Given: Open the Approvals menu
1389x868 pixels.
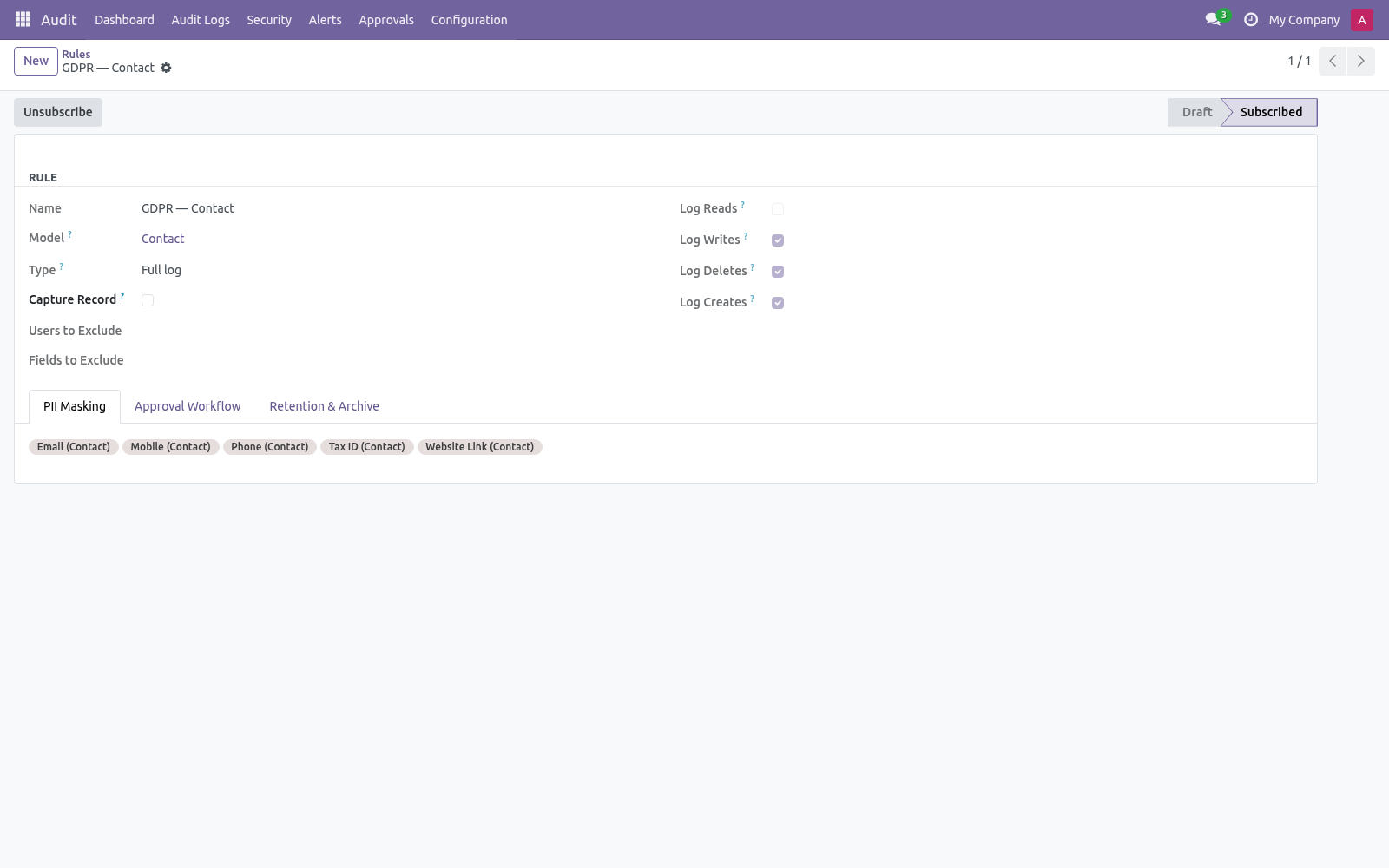Looking at the screenshot, I should [x=386, y=20].
